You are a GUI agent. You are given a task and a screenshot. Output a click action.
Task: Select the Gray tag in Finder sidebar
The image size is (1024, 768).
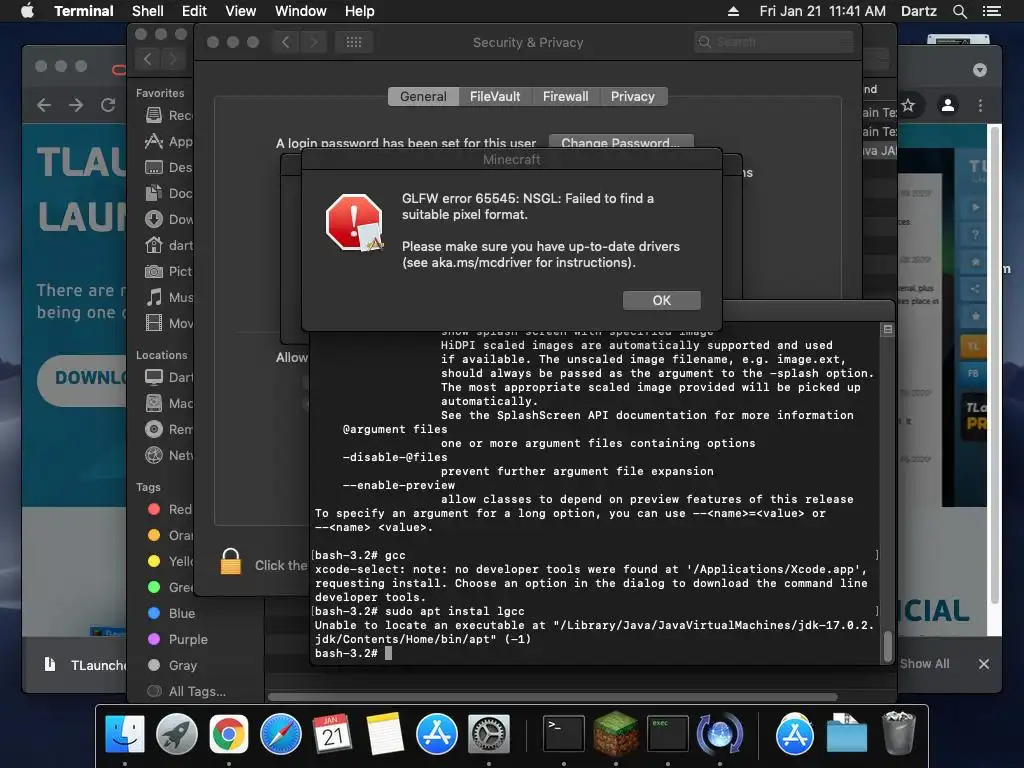(172, 665)
